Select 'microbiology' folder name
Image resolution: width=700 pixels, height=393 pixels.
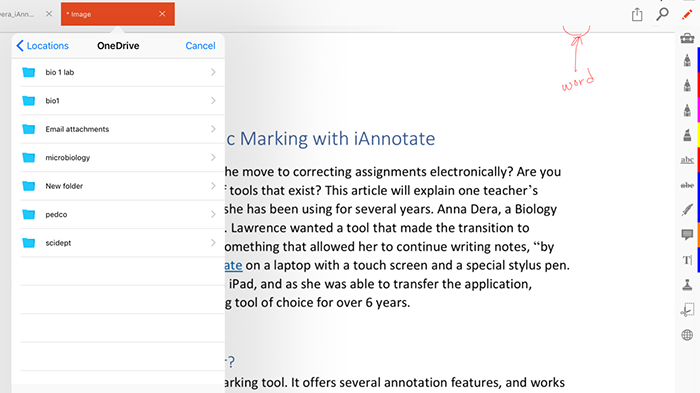[67, 158]
